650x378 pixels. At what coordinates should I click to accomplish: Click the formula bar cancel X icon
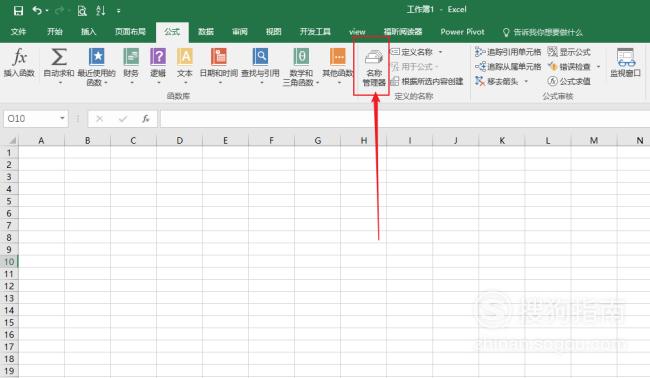click(x=99, y=119)
